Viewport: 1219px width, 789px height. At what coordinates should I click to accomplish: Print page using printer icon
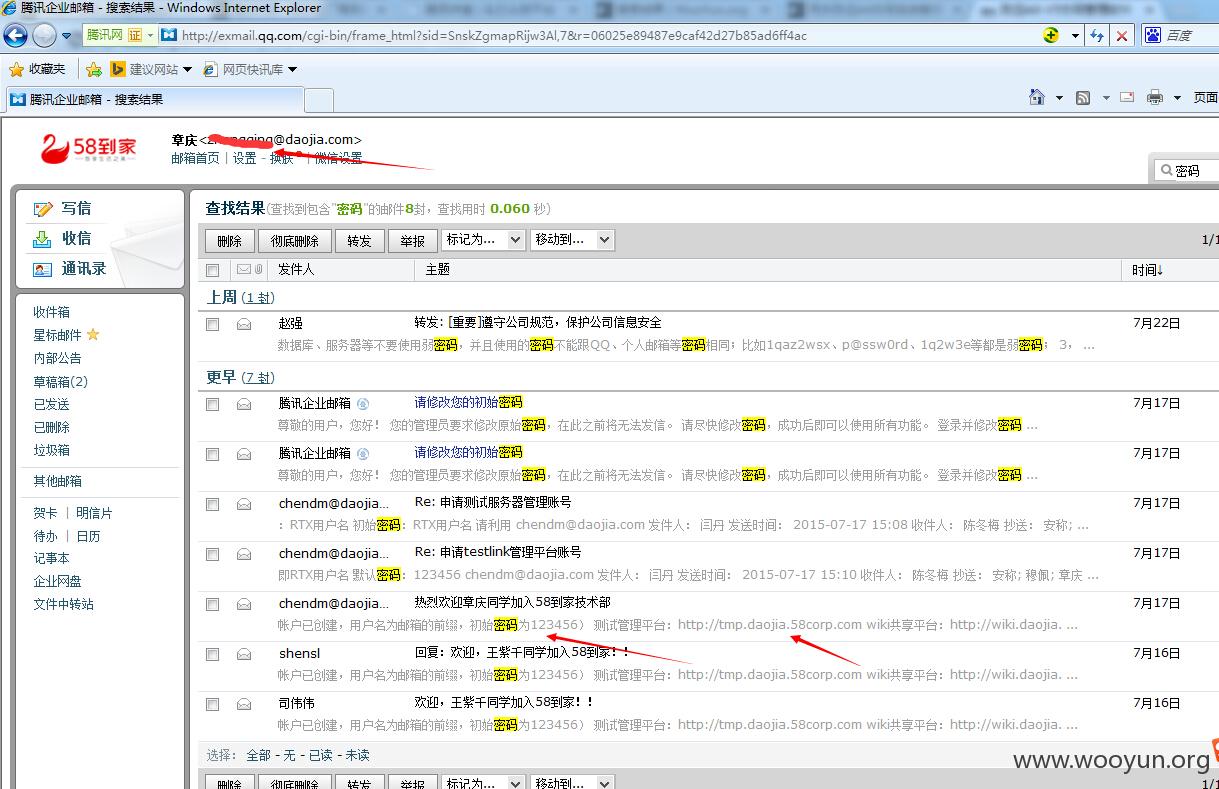(x=1155, y=97)
